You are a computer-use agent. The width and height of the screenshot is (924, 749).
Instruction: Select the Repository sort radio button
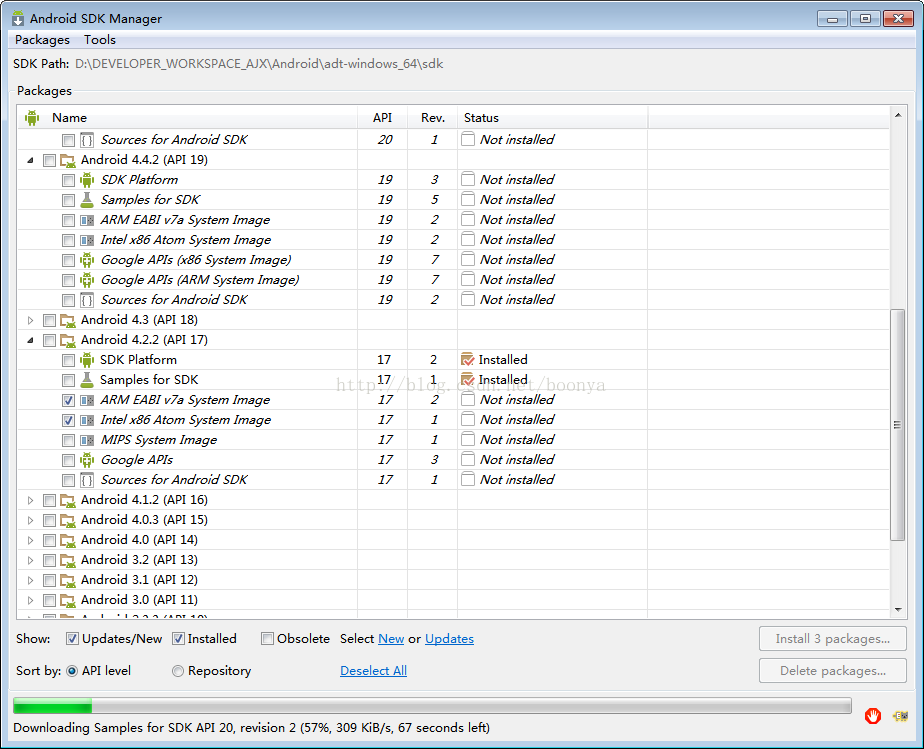click(x=178, y=671)
